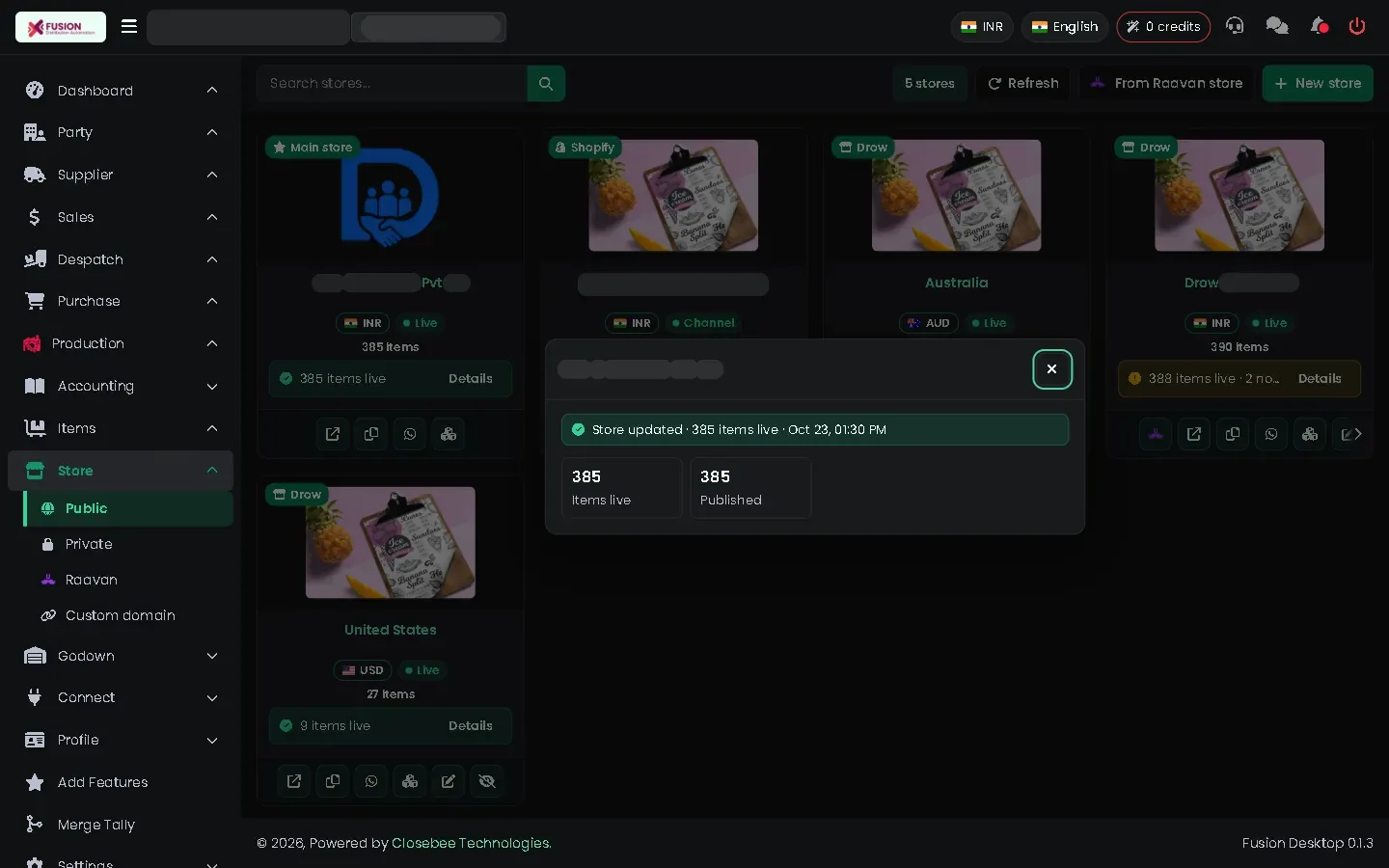The width and height of the screenshot is (1389, 868).
Task: Select the Public store submenu
Action: pyautogui.click(x=129, y=508)
